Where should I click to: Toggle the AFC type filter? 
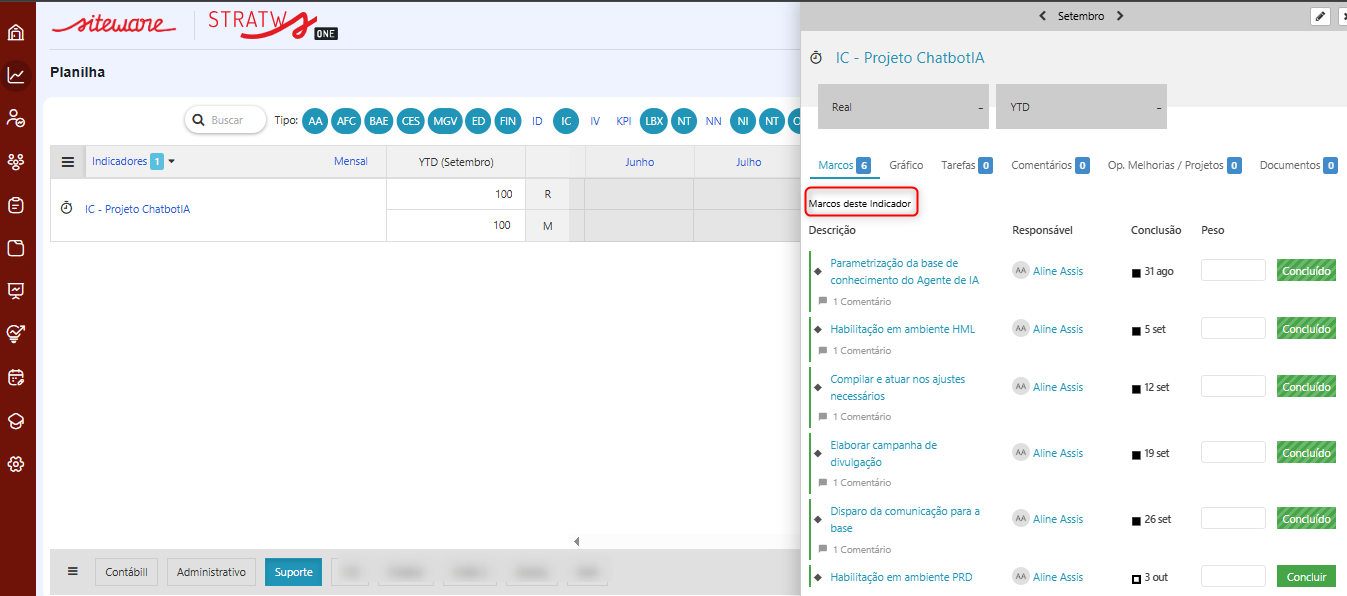(346, 121)
